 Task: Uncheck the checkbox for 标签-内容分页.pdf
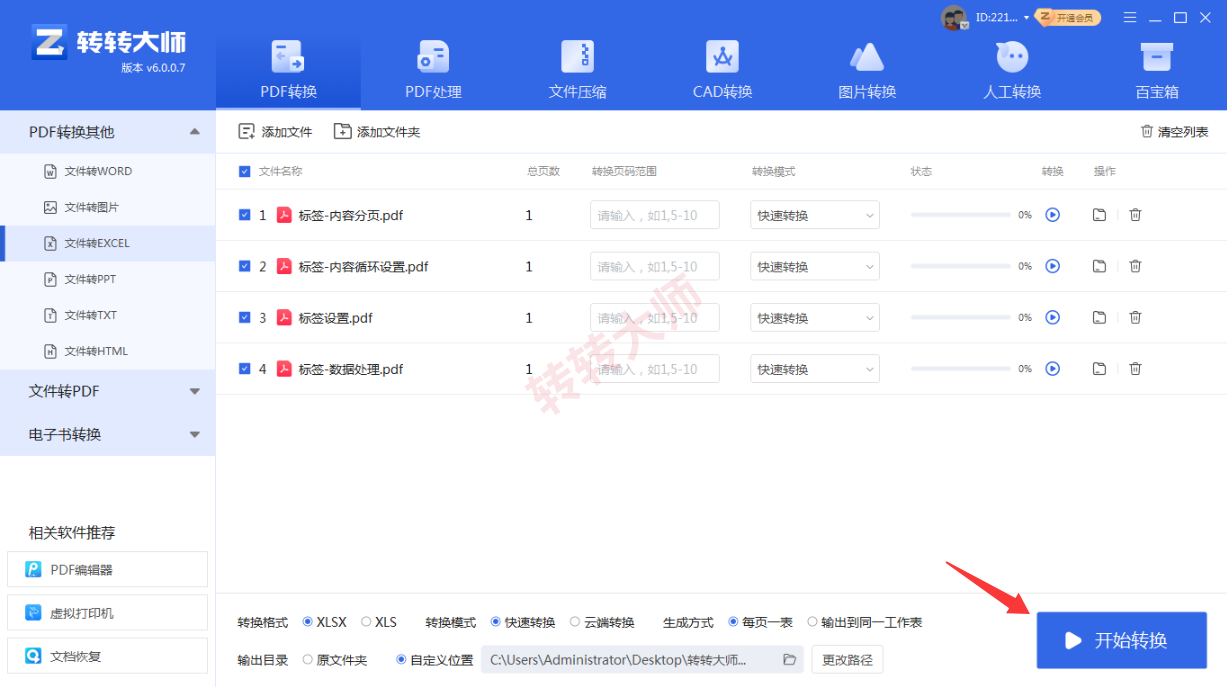pos(245,215)
